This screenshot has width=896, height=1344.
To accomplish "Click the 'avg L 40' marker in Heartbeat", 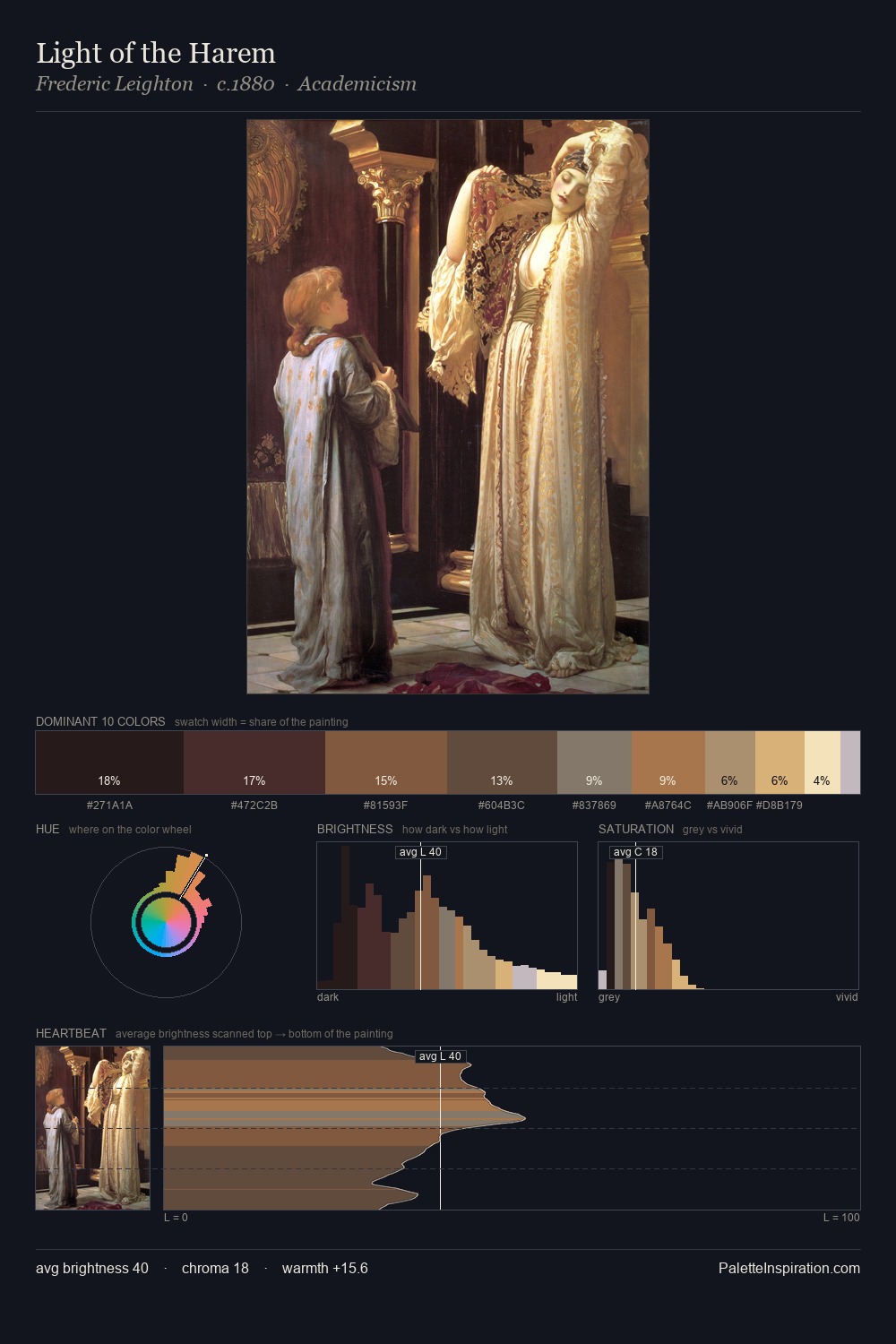I will 440,1056.
